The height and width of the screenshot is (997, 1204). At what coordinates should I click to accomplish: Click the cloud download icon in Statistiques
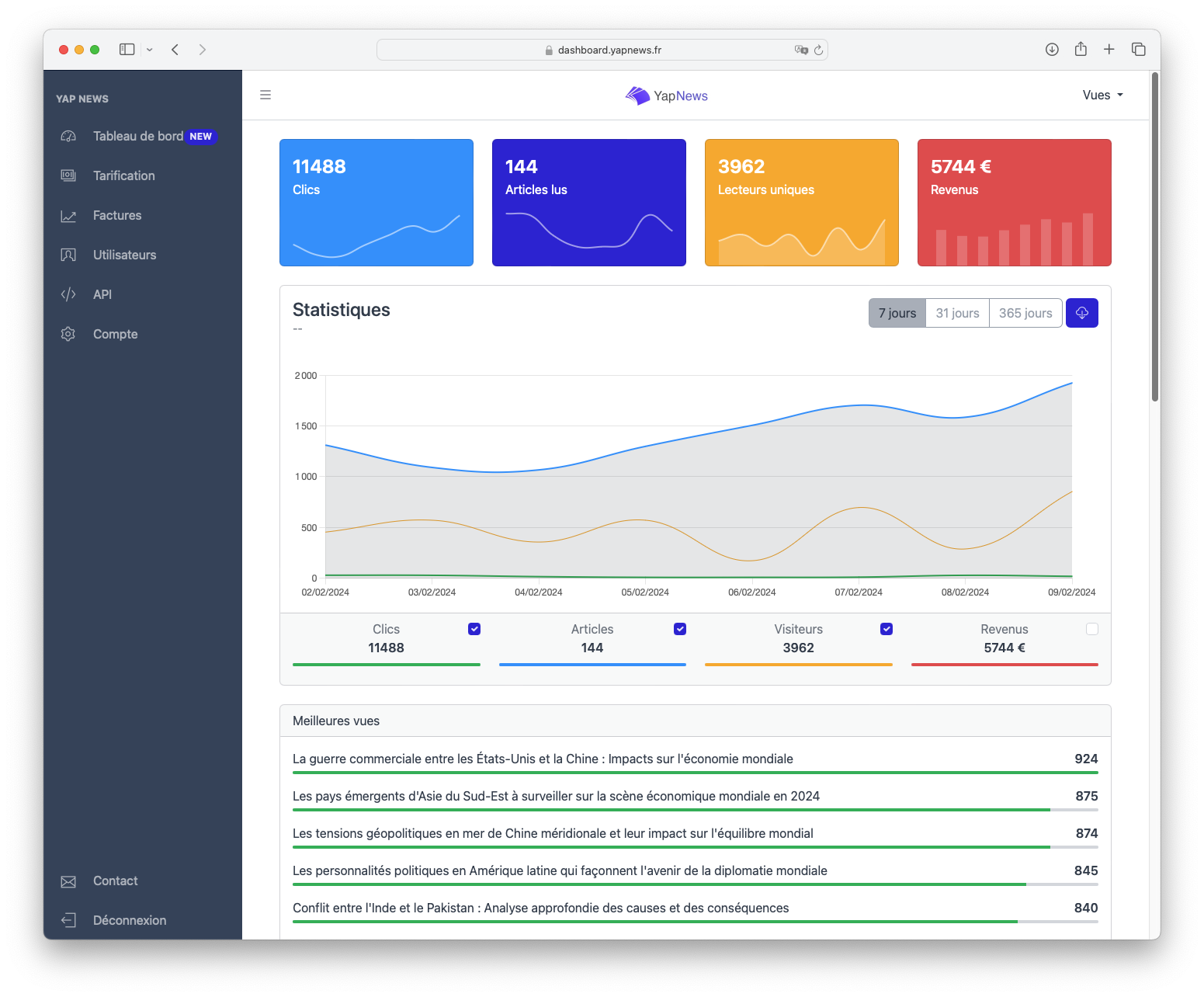[x=1081, y=313]
